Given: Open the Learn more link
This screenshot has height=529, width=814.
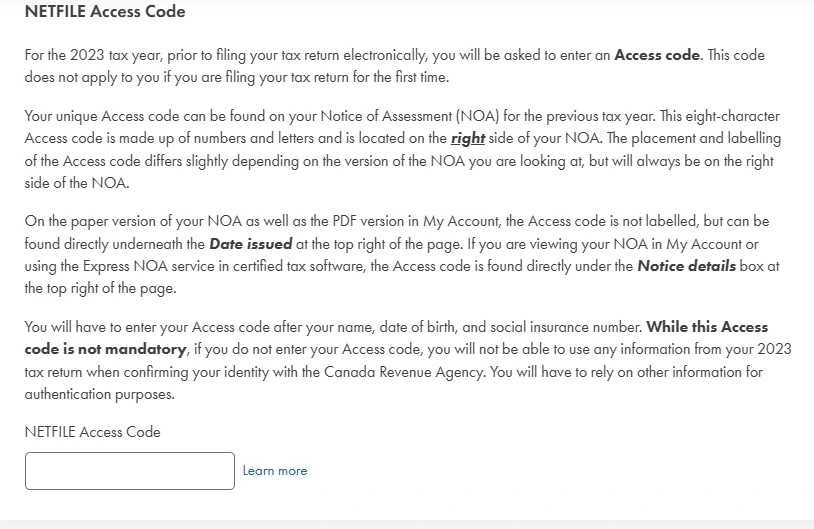Looking at the screenshot, I should [275, 471].
